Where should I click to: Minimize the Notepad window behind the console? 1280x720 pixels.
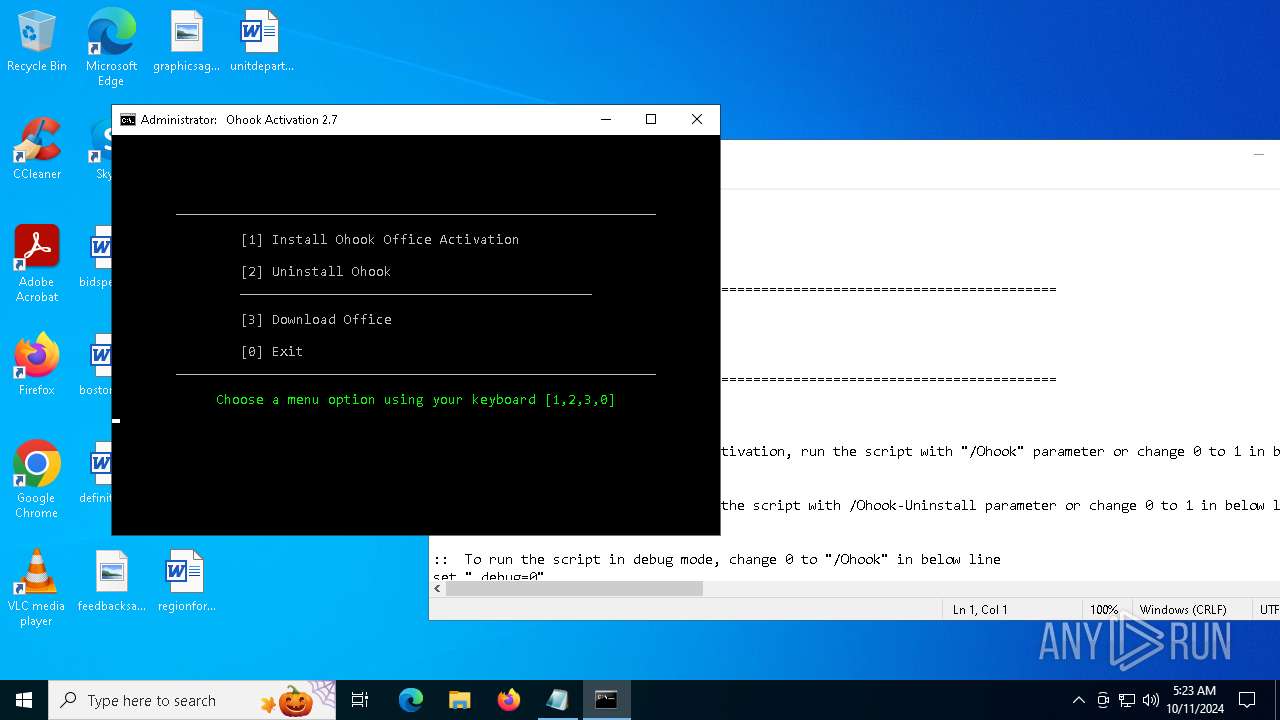click(1258, 155)
